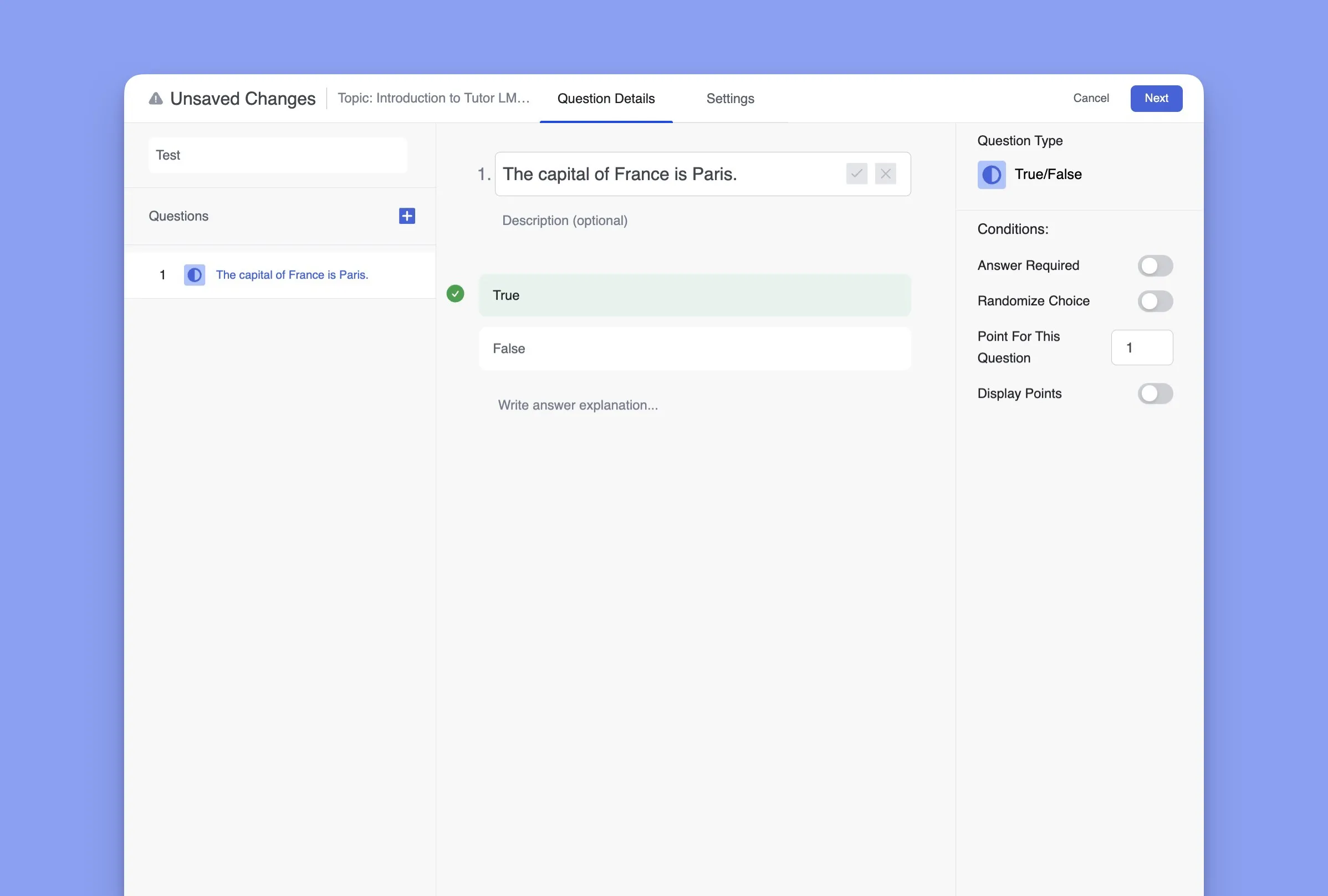Select the False answer option
The image size is (1328, 896).
click(x=695, y=349)
